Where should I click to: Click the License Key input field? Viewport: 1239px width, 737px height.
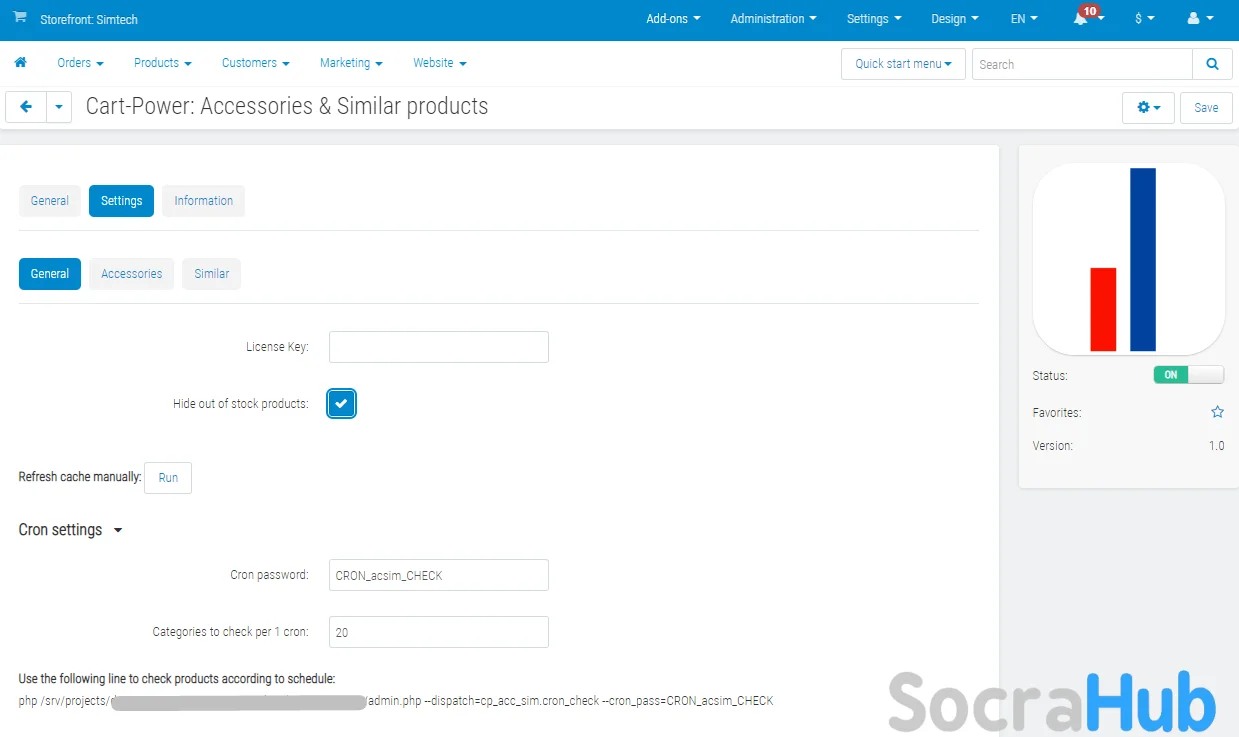click(439, 347)
